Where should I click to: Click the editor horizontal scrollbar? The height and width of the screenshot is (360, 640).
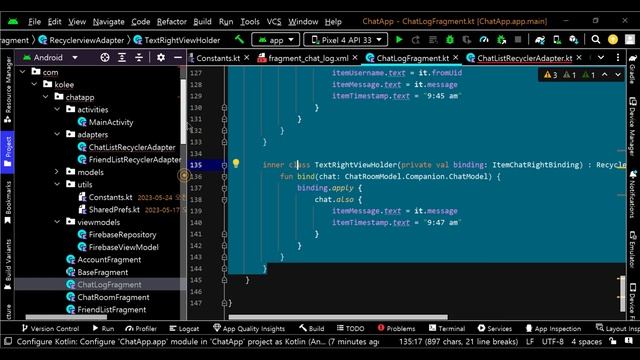click(x=338, y=317)
